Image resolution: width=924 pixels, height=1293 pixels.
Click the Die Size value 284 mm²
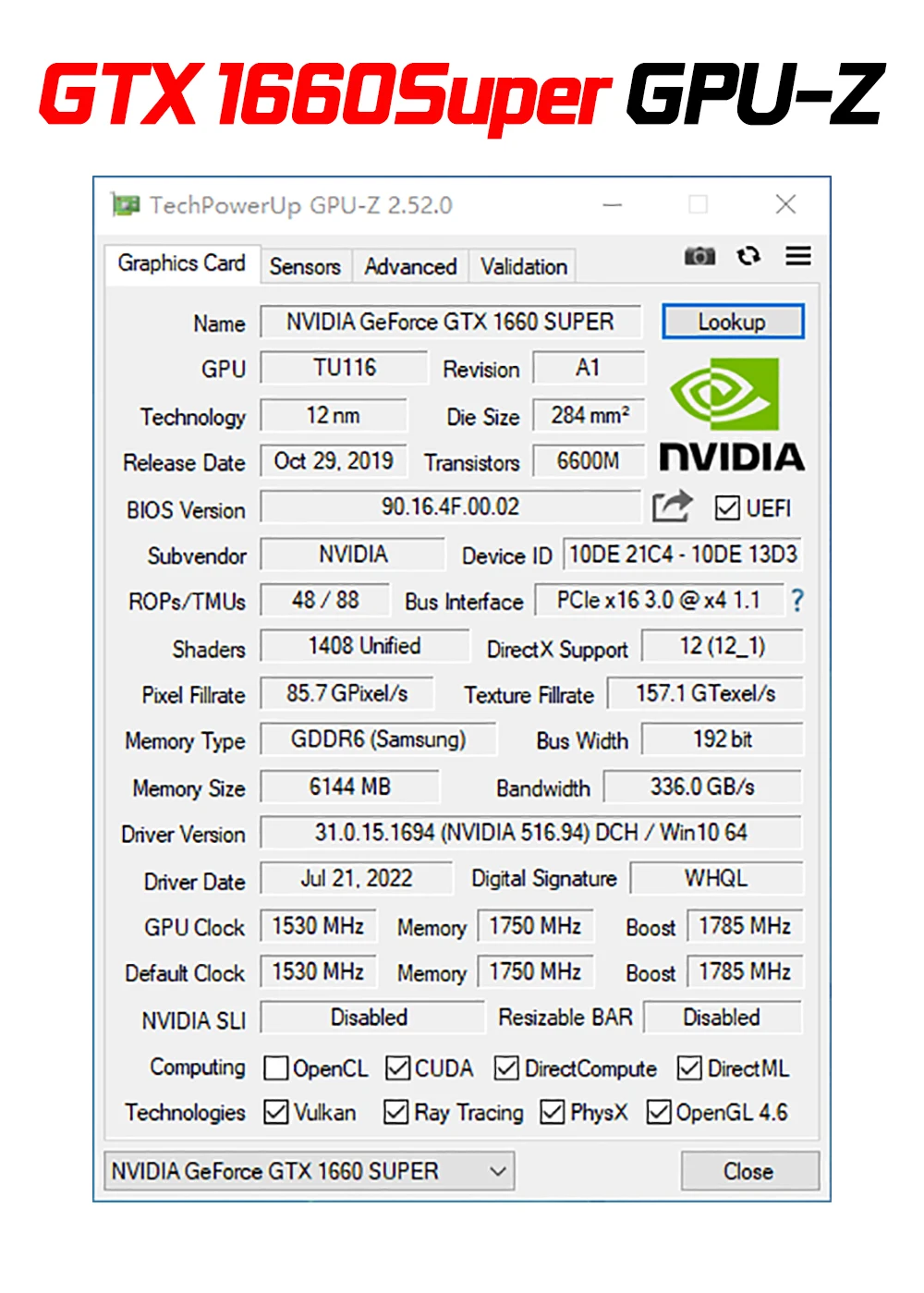pyautogui.click(x=590, y=415)
